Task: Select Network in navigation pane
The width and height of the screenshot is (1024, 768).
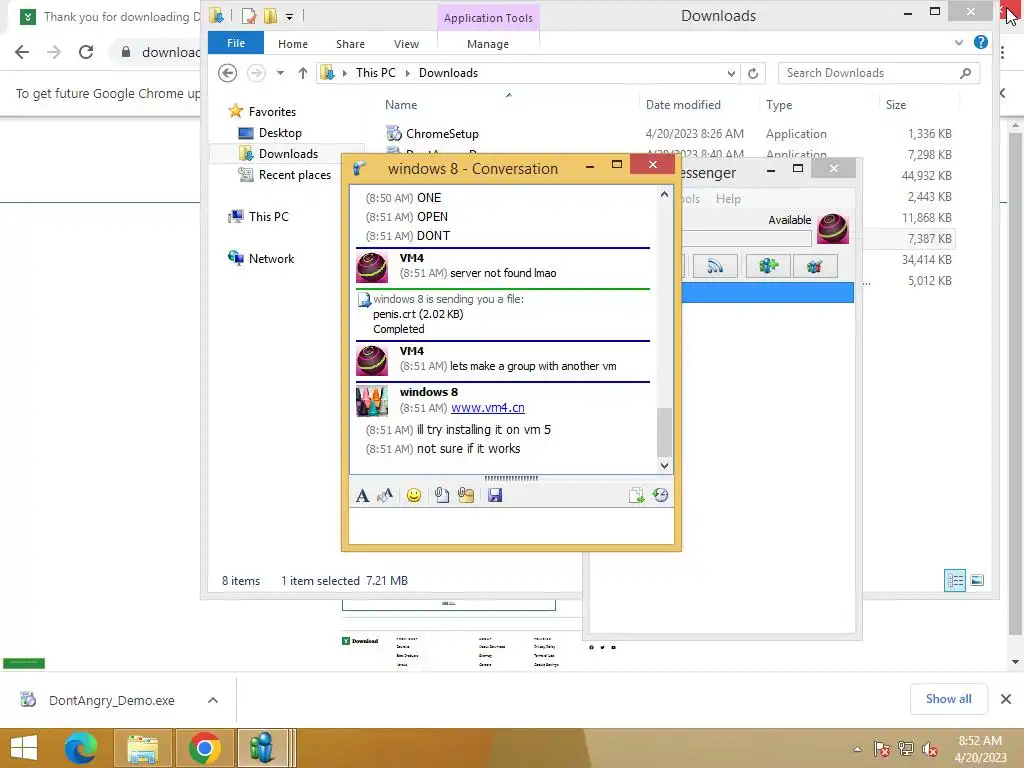Action: coord(271,259)
